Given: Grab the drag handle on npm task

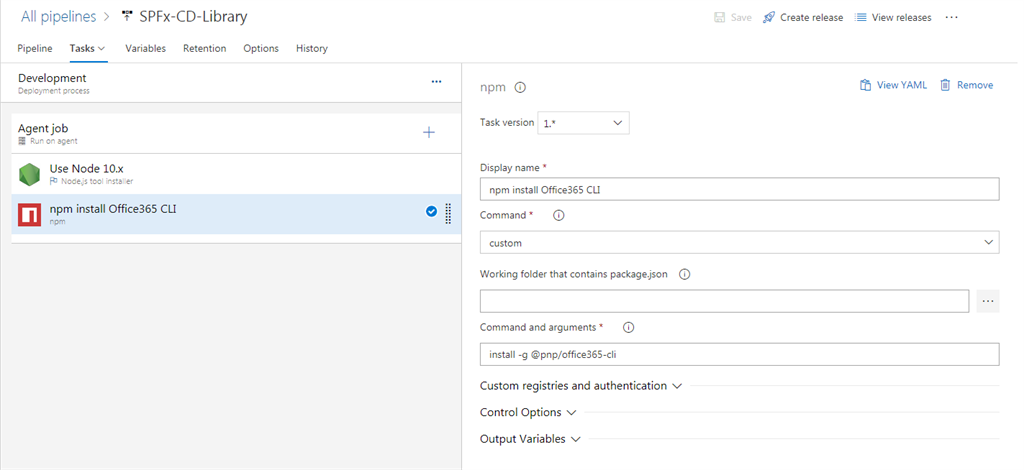Looking at the screenshot, I should (448, 212).
